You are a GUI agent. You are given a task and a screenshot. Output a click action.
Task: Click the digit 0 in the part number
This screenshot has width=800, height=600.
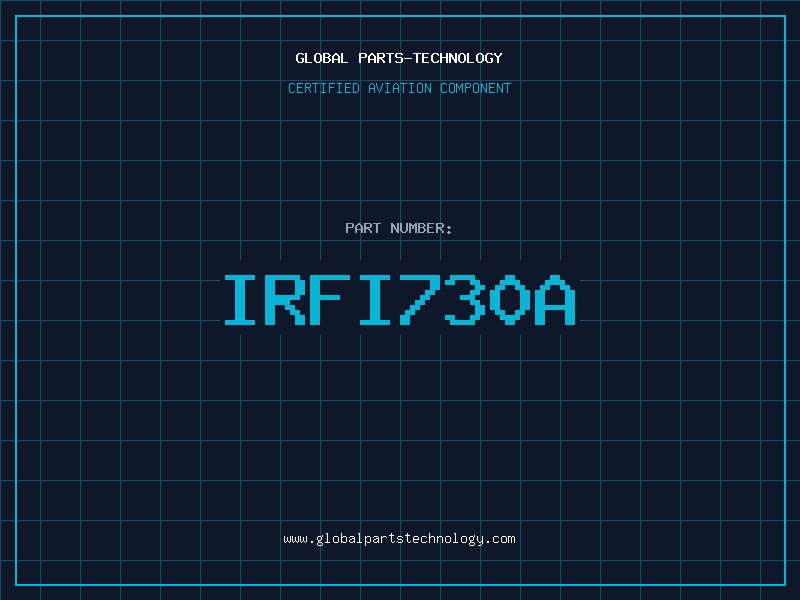(511, 299)
